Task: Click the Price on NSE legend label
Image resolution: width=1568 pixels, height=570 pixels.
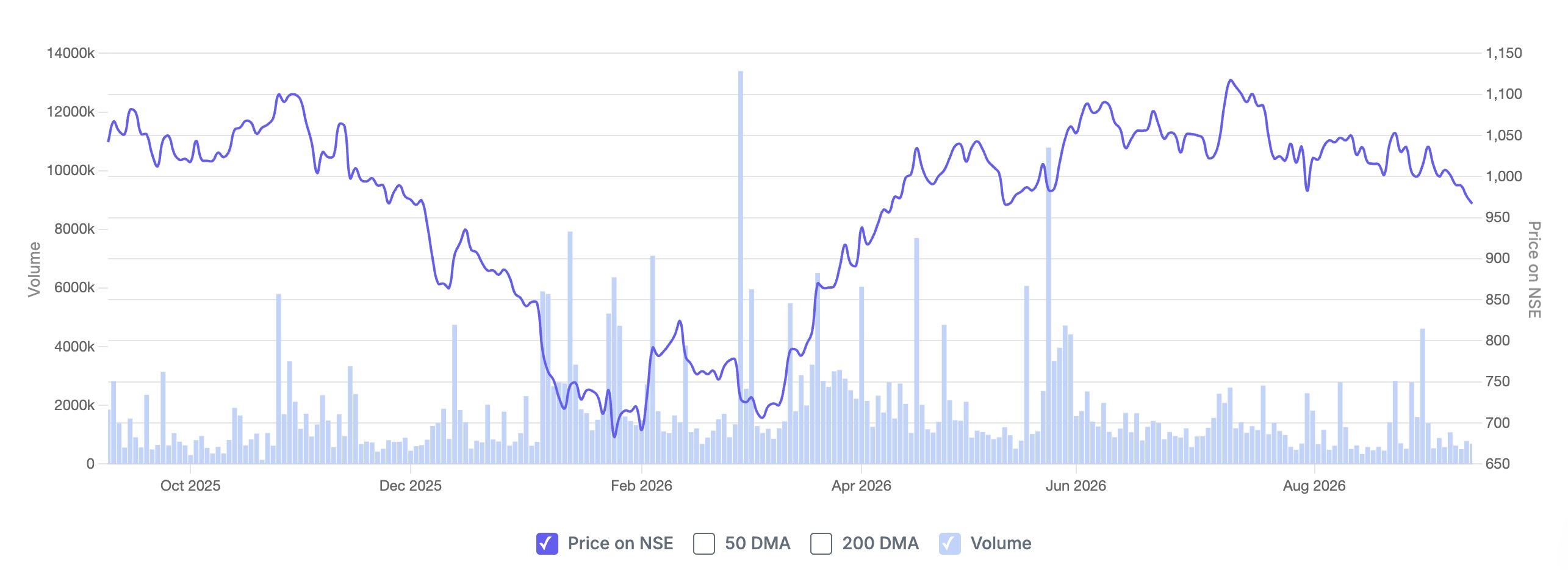Action: 620,543
